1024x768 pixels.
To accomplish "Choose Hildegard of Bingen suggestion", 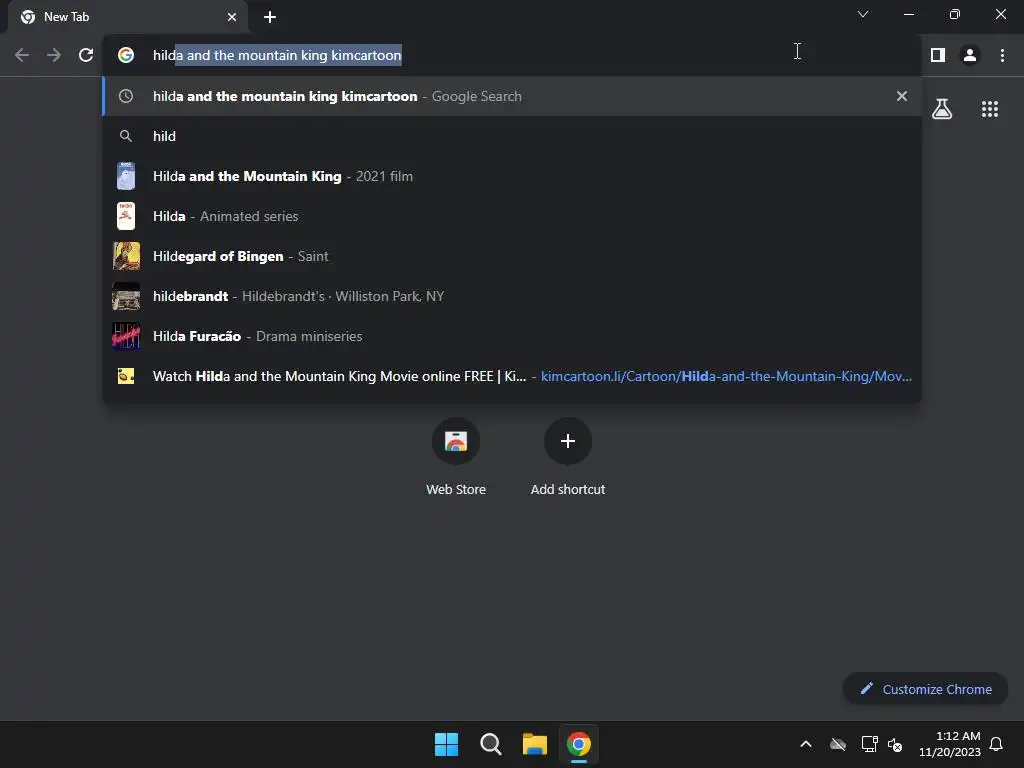I will point(512,256).
